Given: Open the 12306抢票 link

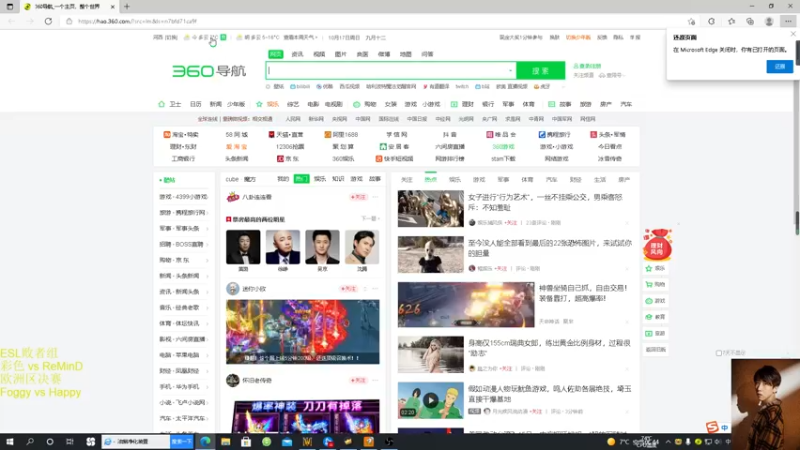Looking at the screenshot, I should pos(290,146).
